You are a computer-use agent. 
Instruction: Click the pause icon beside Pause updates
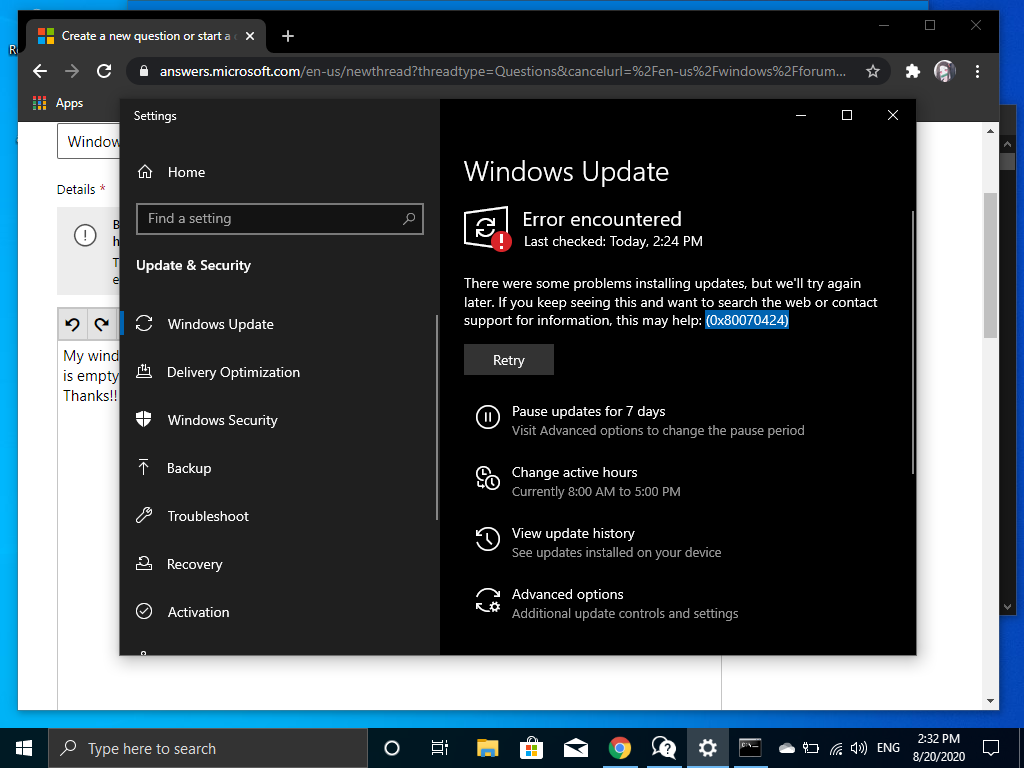[488, 417]
